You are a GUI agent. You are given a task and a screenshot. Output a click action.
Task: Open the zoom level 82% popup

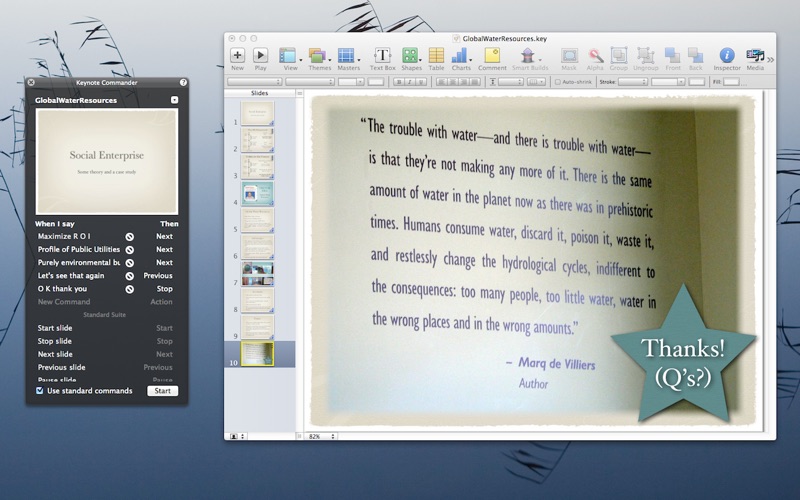click(321, 436)
